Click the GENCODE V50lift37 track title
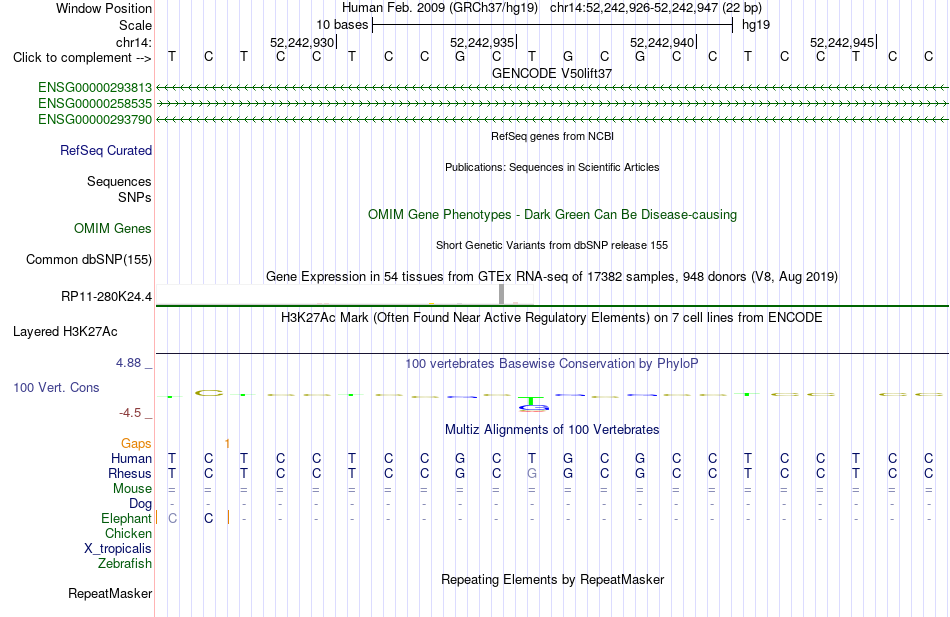The width and height of the screenshot is (950, 617). [x=552, y=73]
